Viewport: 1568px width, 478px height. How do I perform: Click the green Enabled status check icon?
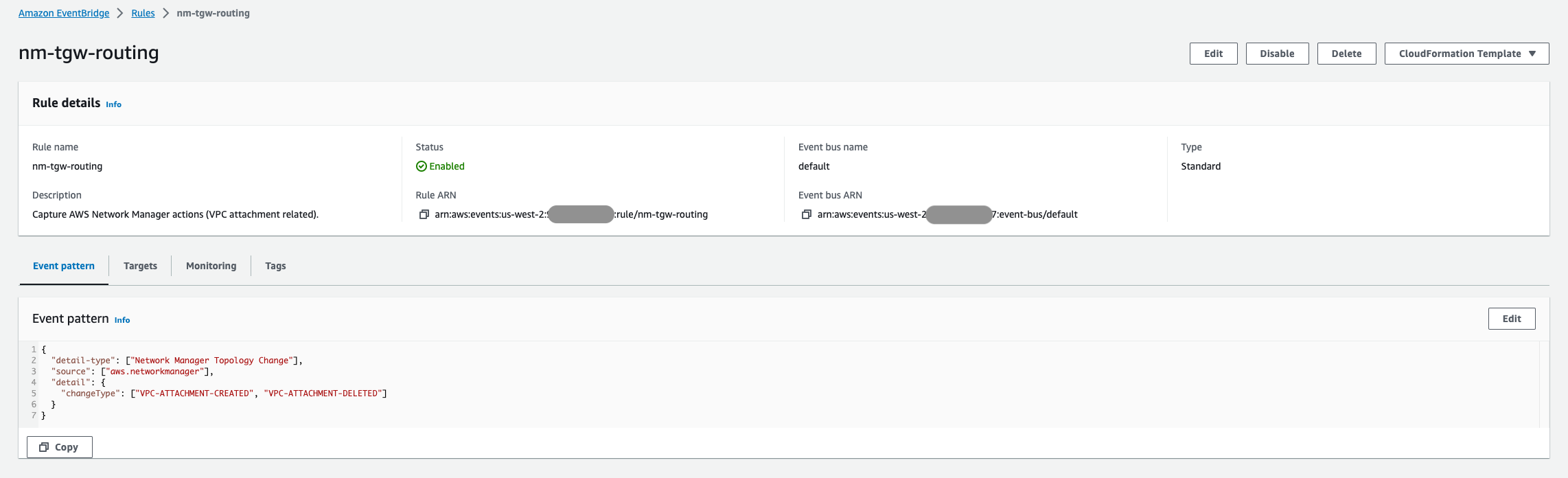[422, 166]
